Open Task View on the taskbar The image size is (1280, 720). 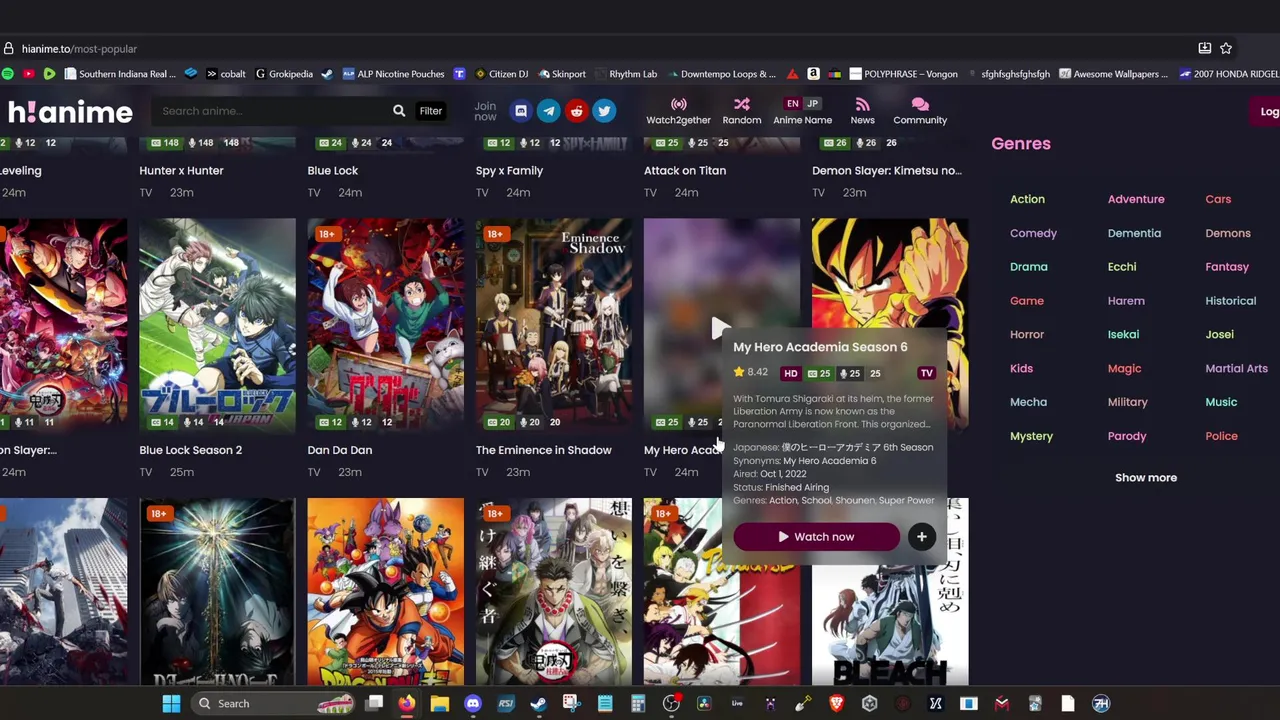(x=373, y=703)
